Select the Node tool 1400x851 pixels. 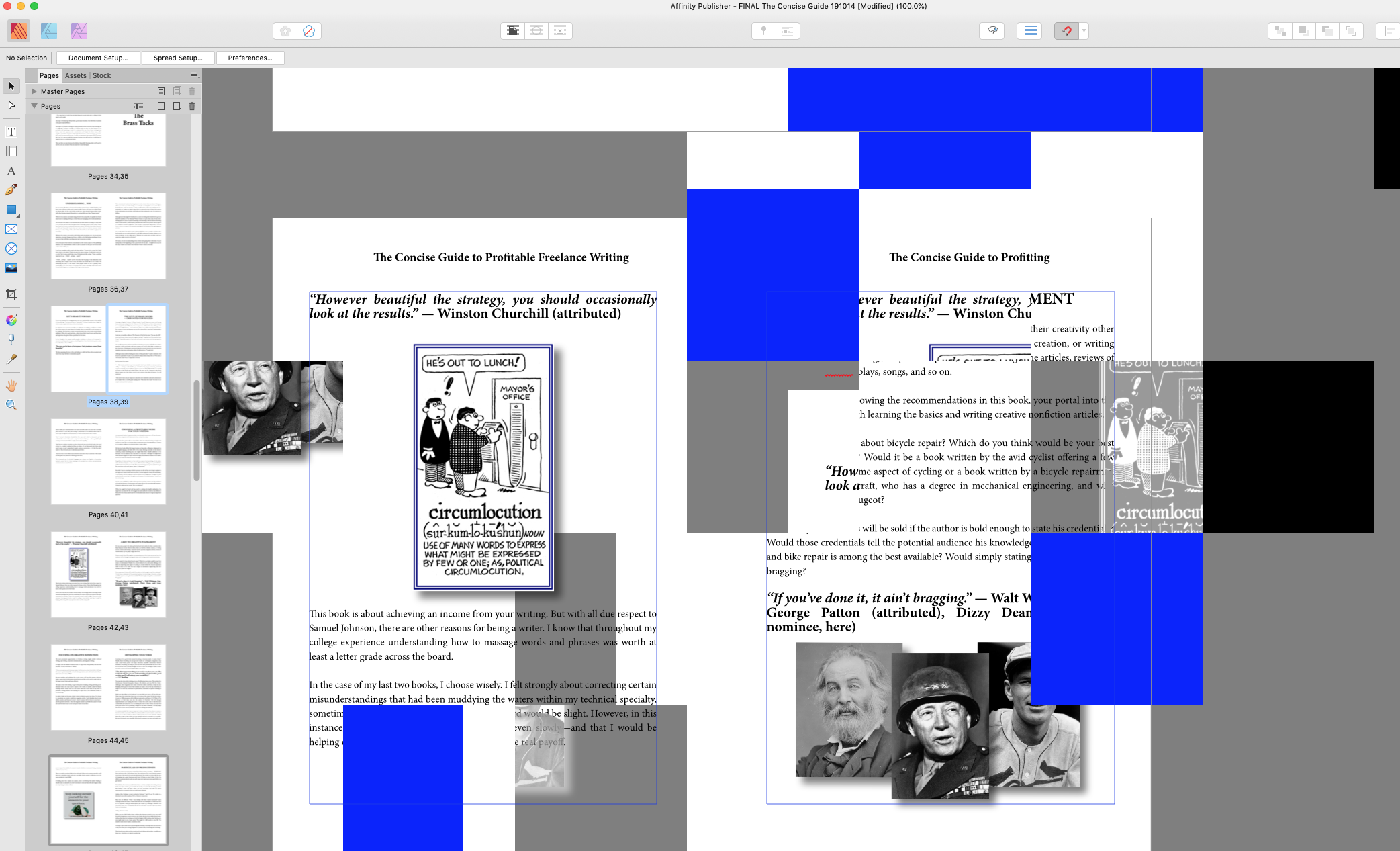11,105
